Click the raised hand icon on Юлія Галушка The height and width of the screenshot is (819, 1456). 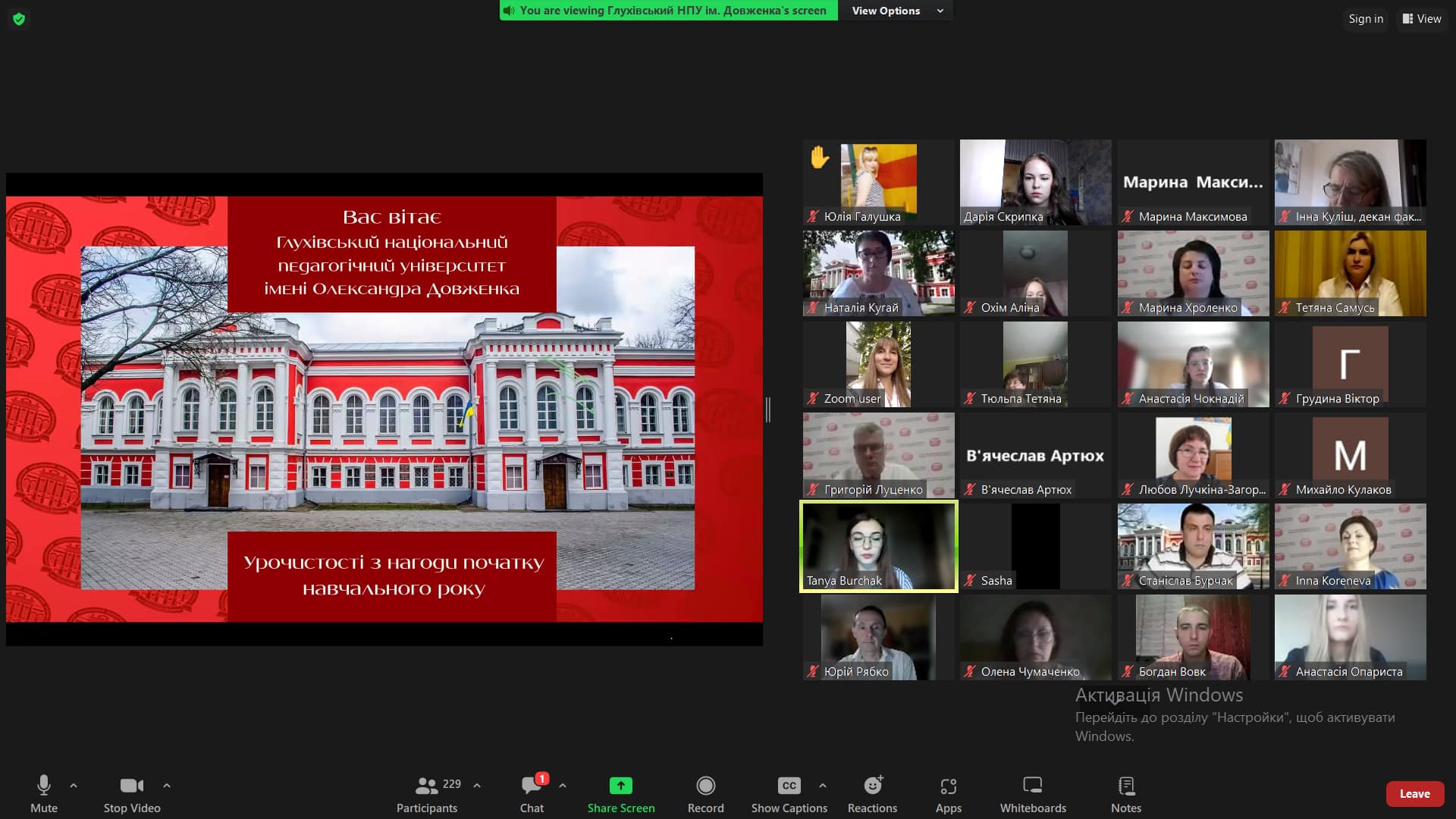tap(820, 157)
